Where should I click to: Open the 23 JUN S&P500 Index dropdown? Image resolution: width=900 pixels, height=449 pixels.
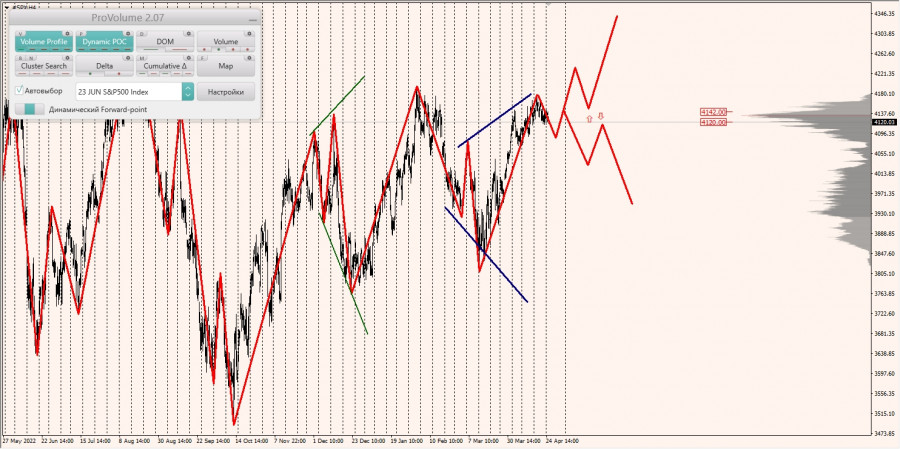[x=135, y=92]
